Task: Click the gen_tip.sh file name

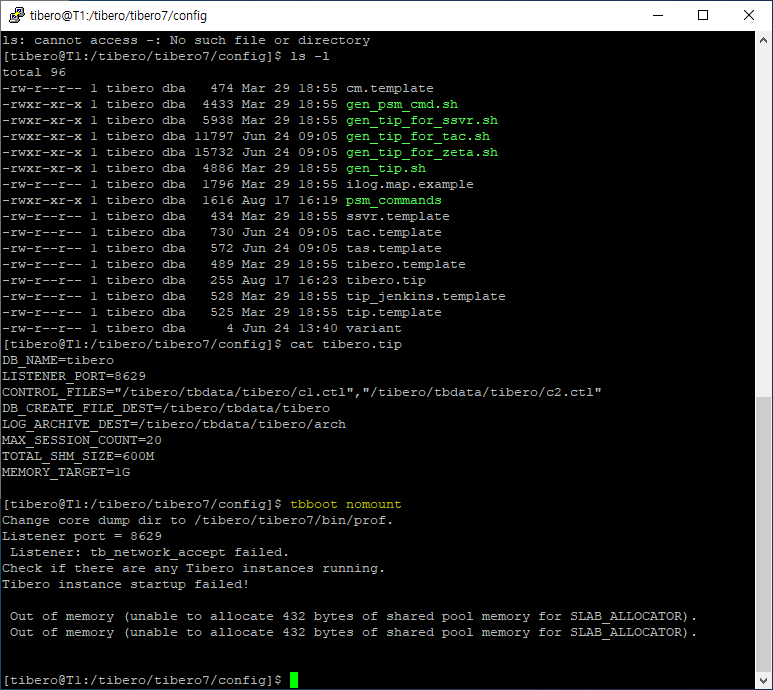Action: [x=386, y=169]
